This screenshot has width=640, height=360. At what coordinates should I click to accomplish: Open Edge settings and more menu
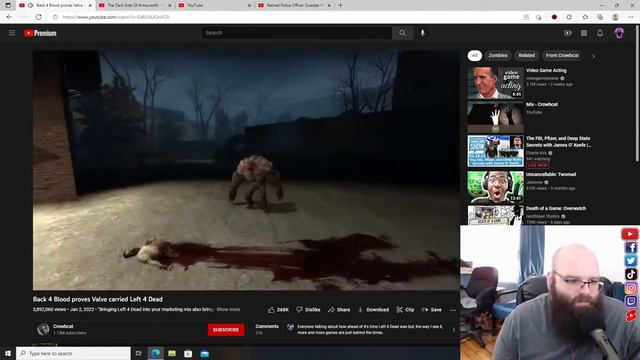(631, 17)
